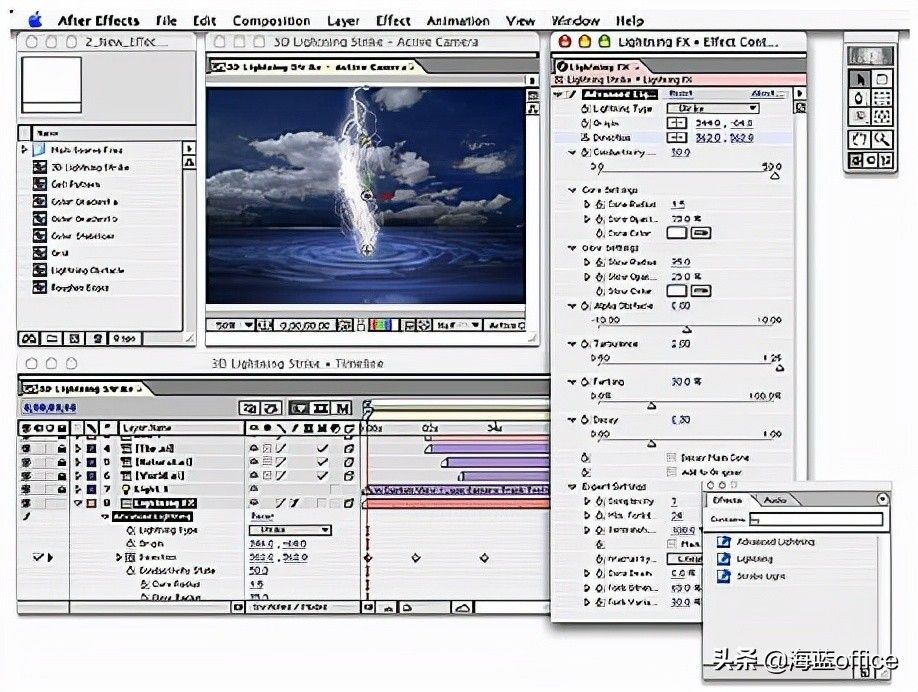Click the Strobe Light effect icon in Effects palette
The width and height of the screenshot is (918, 692).
point(724,576)
